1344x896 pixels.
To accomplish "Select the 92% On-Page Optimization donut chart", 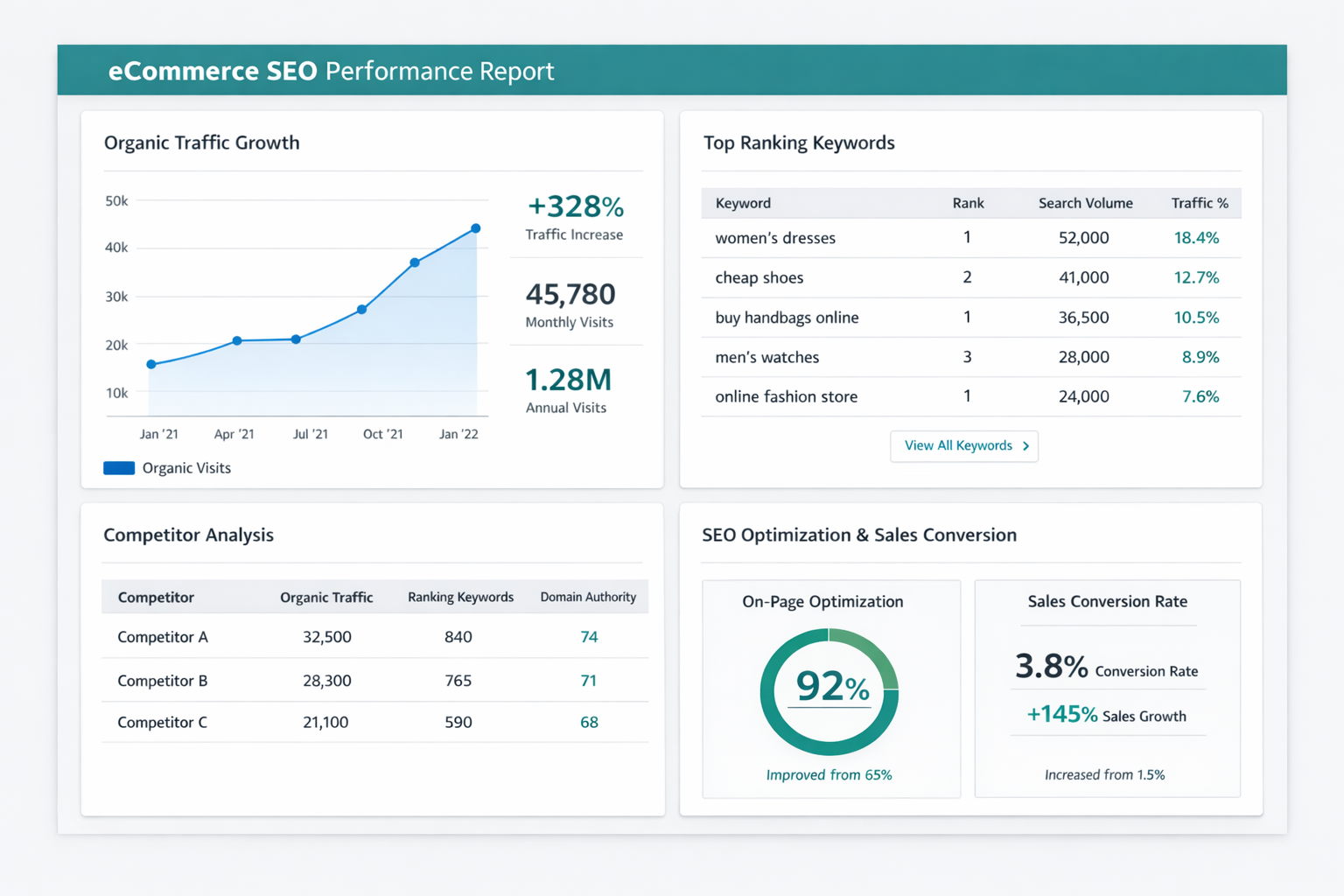I will click(829, 691).
